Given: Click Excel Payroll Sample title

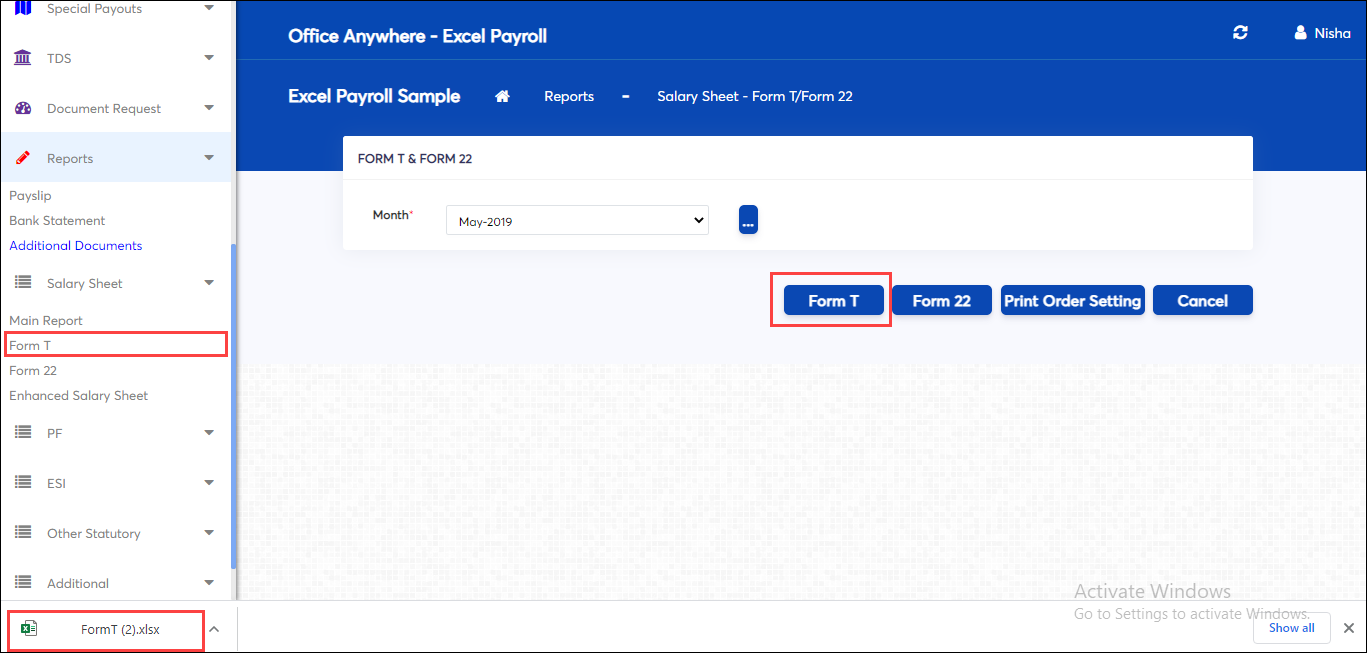Looking at the screenshot, I should pyautogui.click(x=374, y=96).
